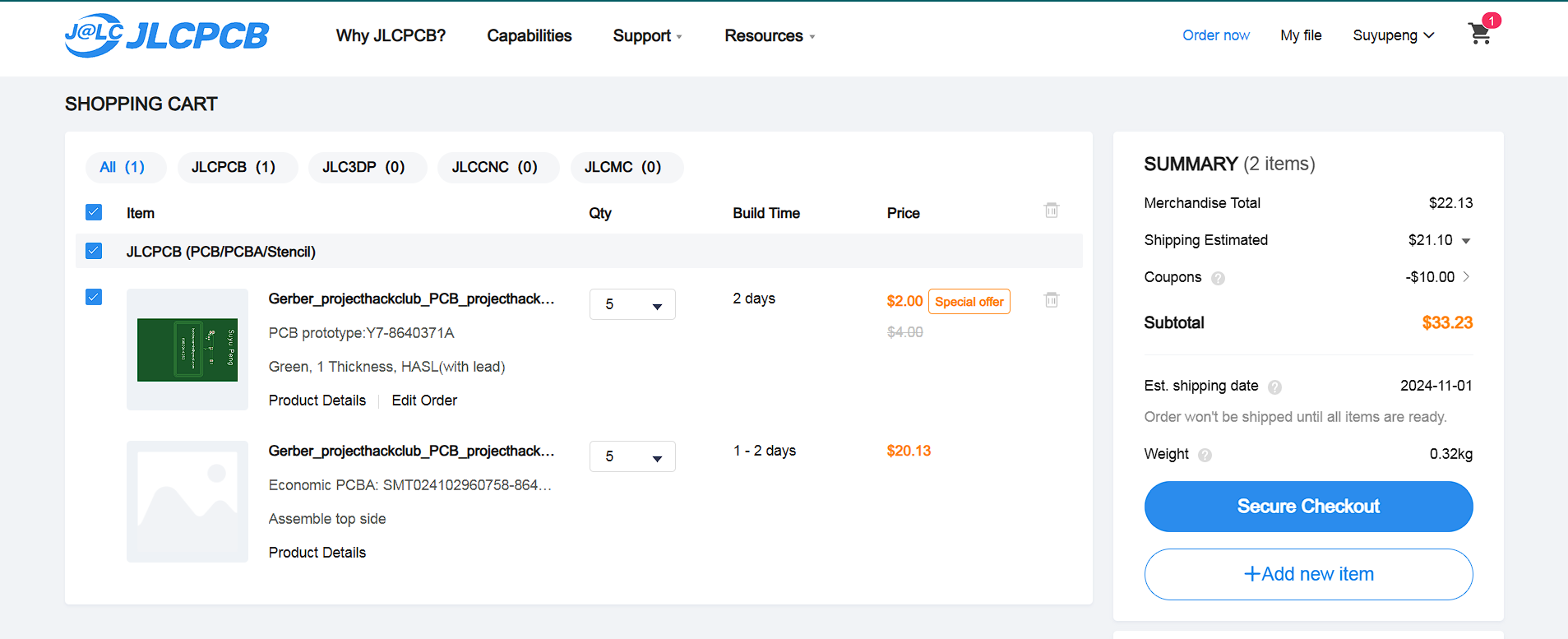Click Economic PCBA Gerber file name
Image resolution: width=1568 pixels, height=639 pixels.
tap(411, 451)
